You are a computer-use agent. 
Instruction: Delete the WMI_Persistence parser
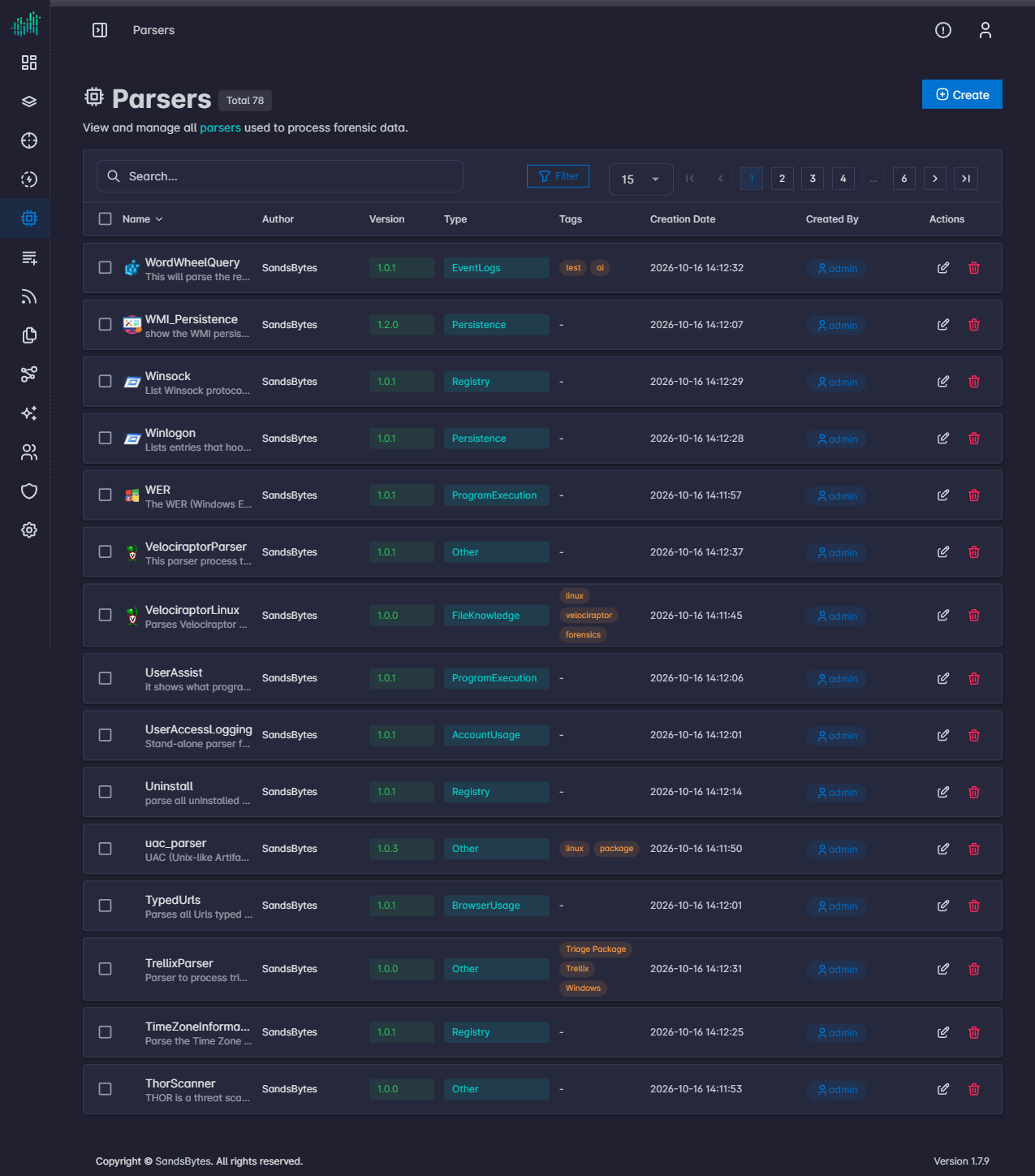(x=974, y=325)
